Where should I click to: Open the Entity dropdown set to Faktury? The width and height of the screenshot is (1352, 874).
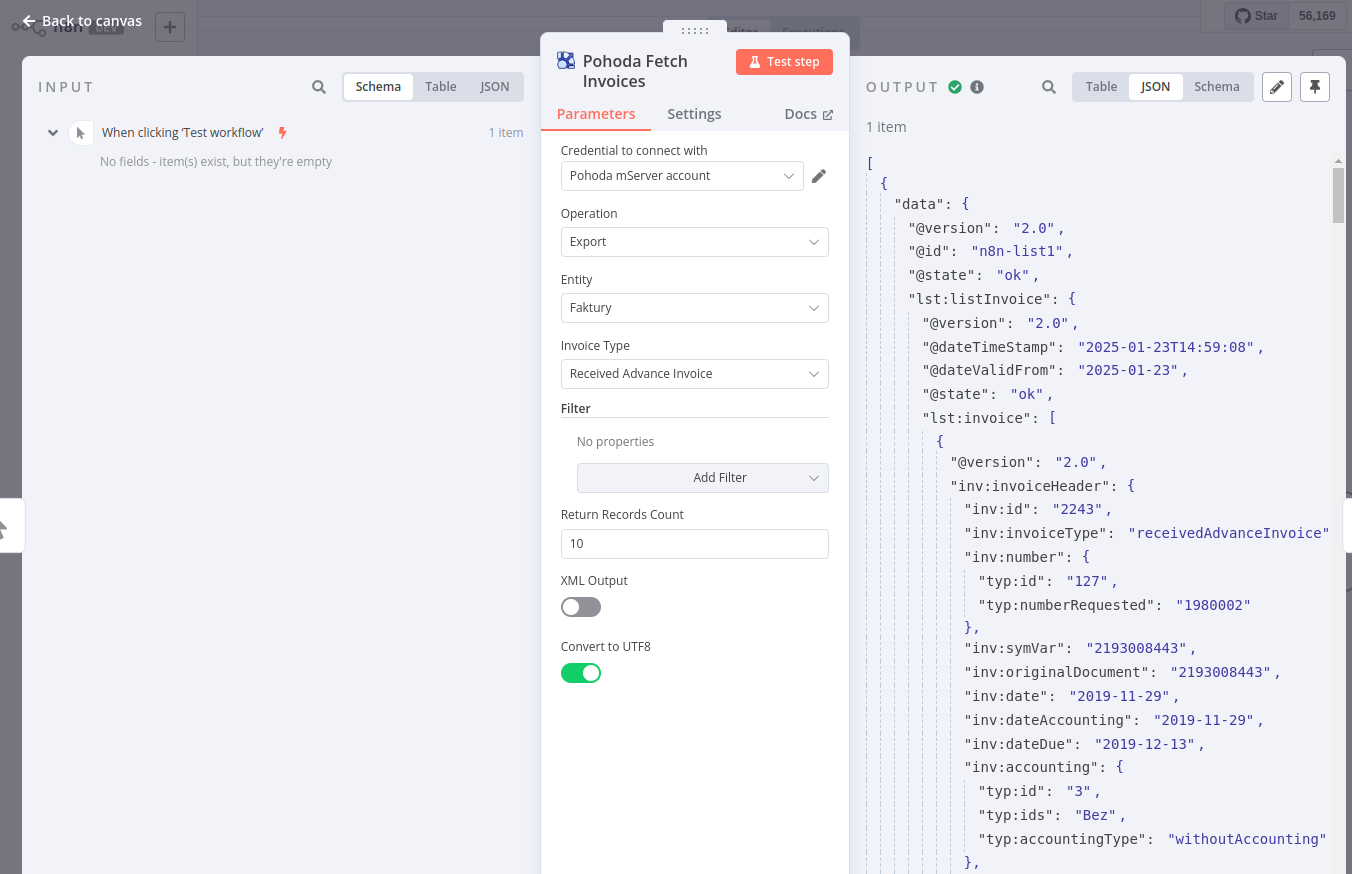pos(694,308)
